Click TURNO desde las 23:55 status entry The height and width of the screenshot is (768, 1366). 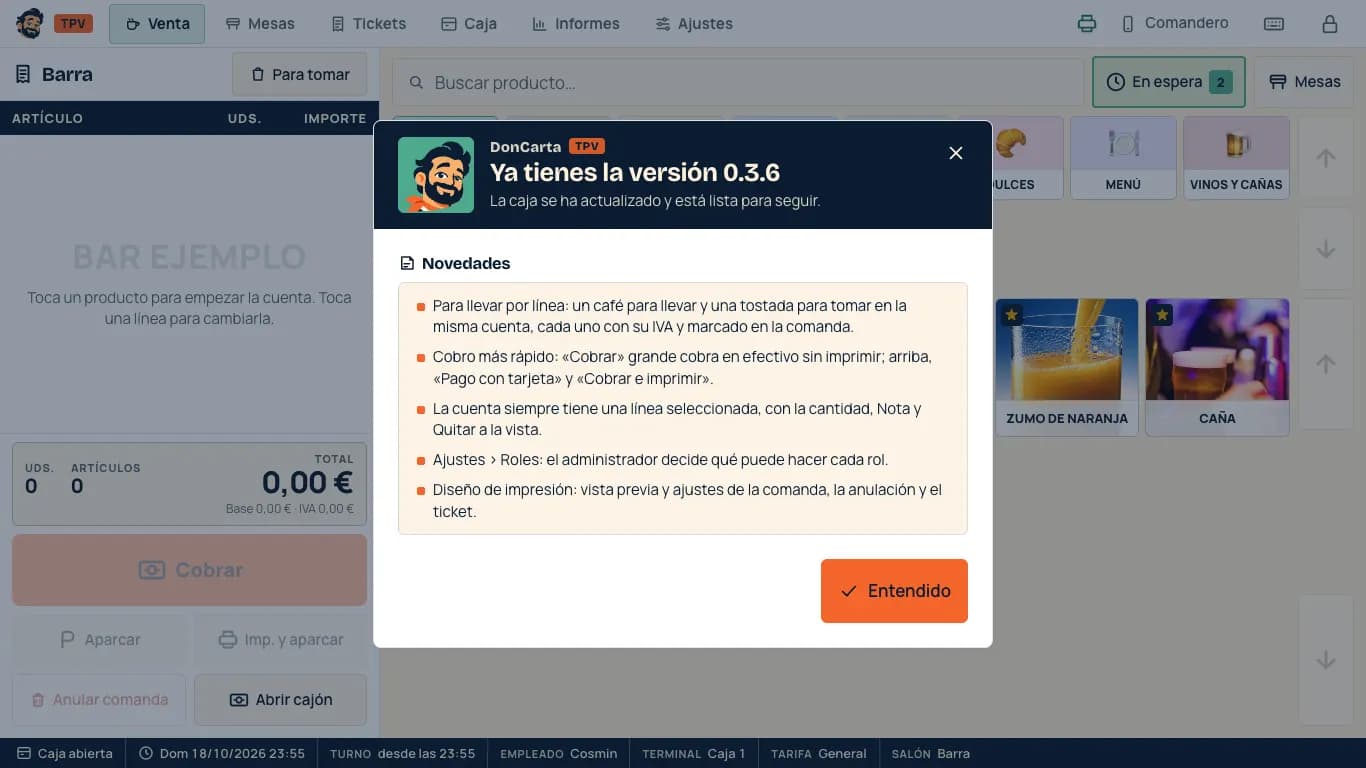[x=403, y=753]
